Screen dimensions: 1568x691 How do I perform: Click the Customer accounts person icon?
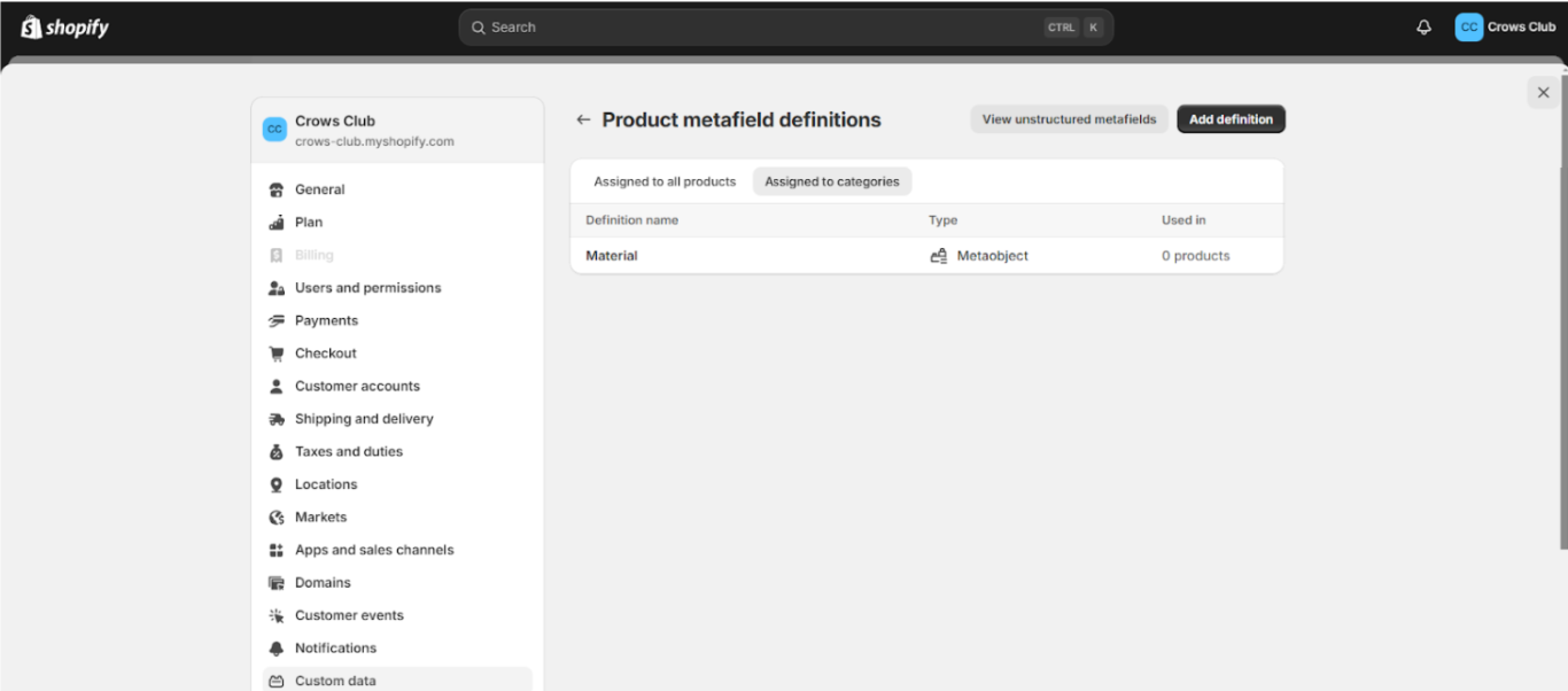(x=276, y=387)
